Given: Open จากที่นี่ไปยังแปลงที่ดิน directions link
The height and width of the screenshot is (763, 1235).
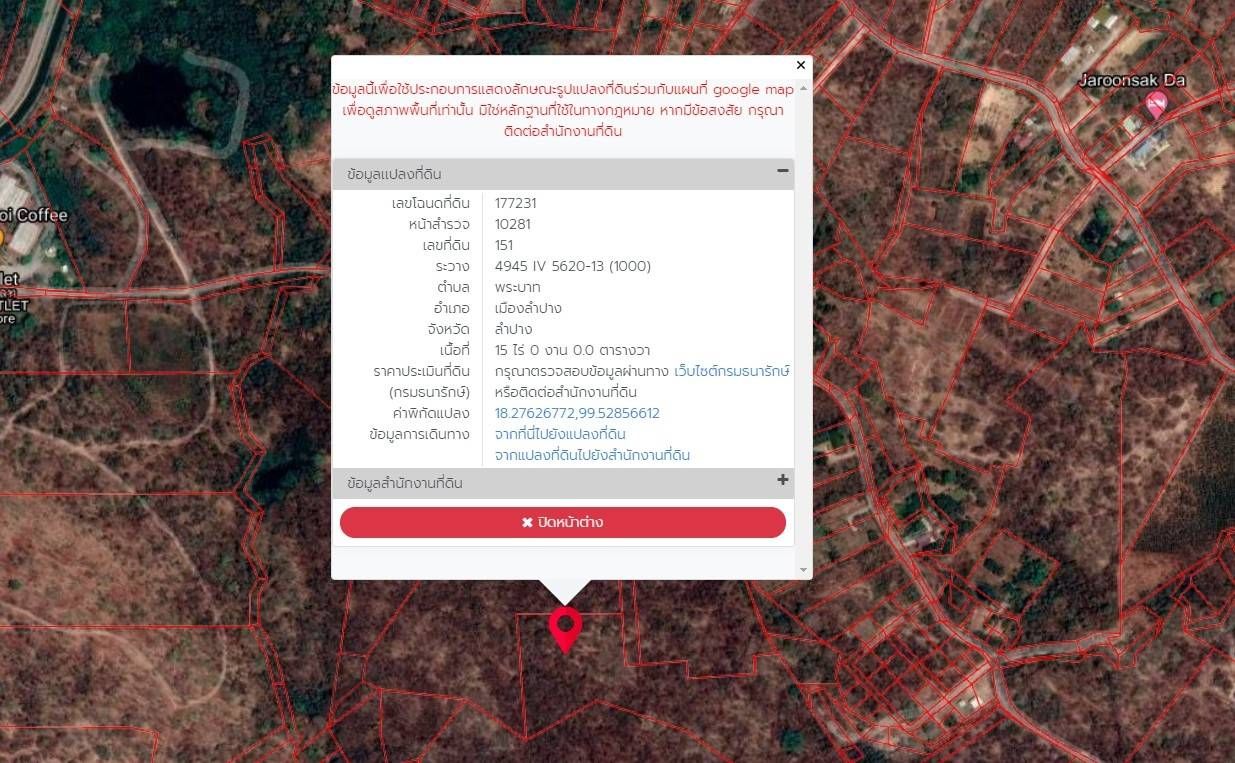Looking at the screenshot, I should pyautogui.click(x=560, y=434).
